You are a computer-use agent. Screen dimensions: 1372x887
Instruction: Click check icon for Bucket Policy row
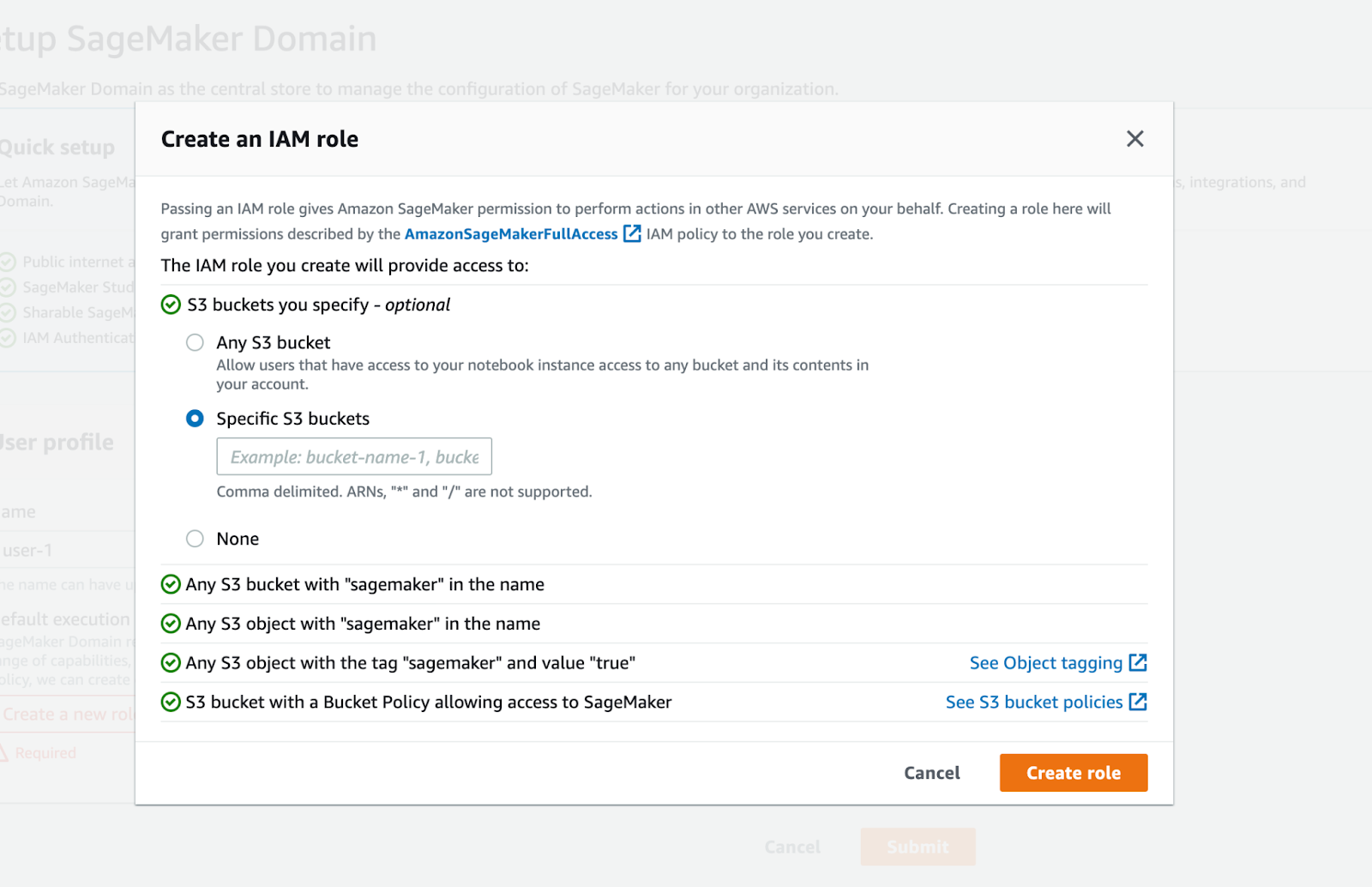tap(171, 703)
